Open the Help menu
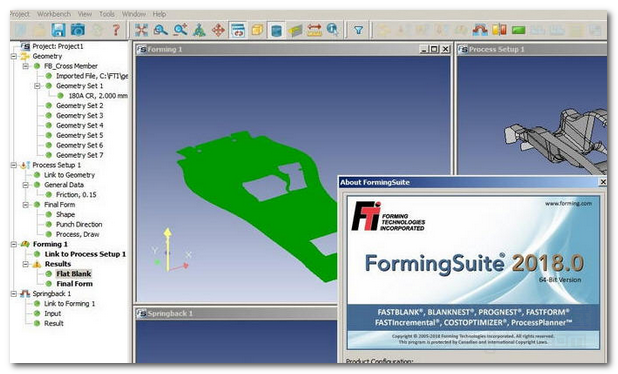The image size is (618, 374). [x=159, y=14]
